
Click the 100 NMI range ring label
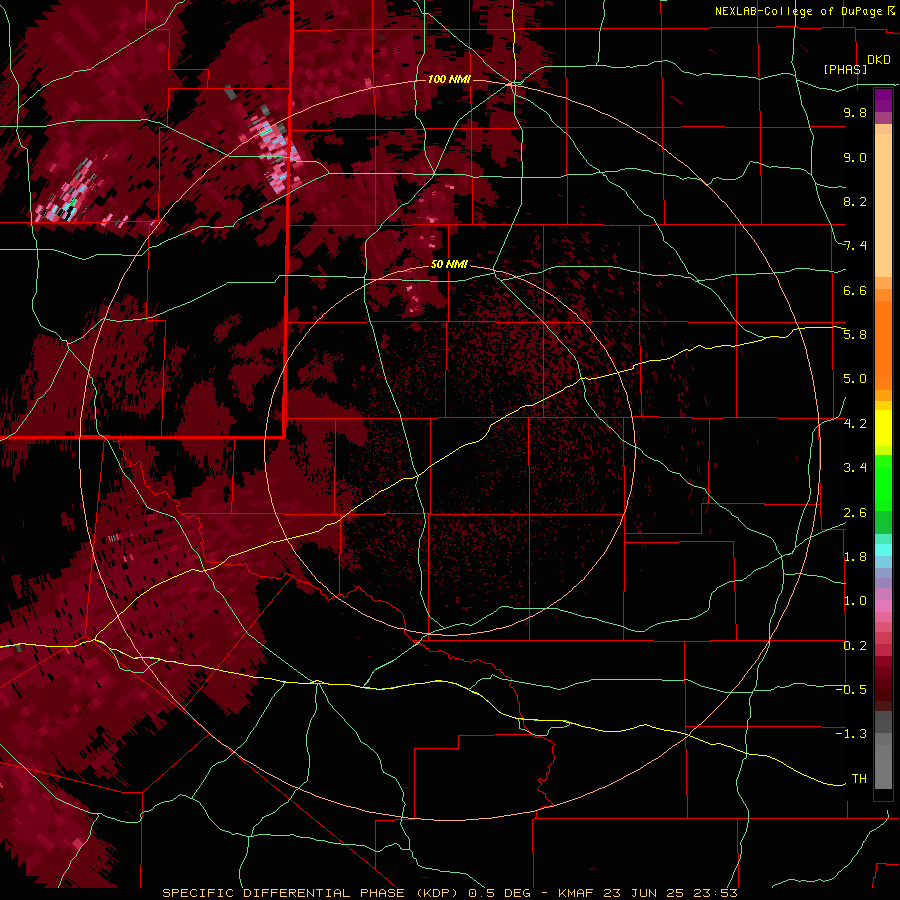[449, 79]
